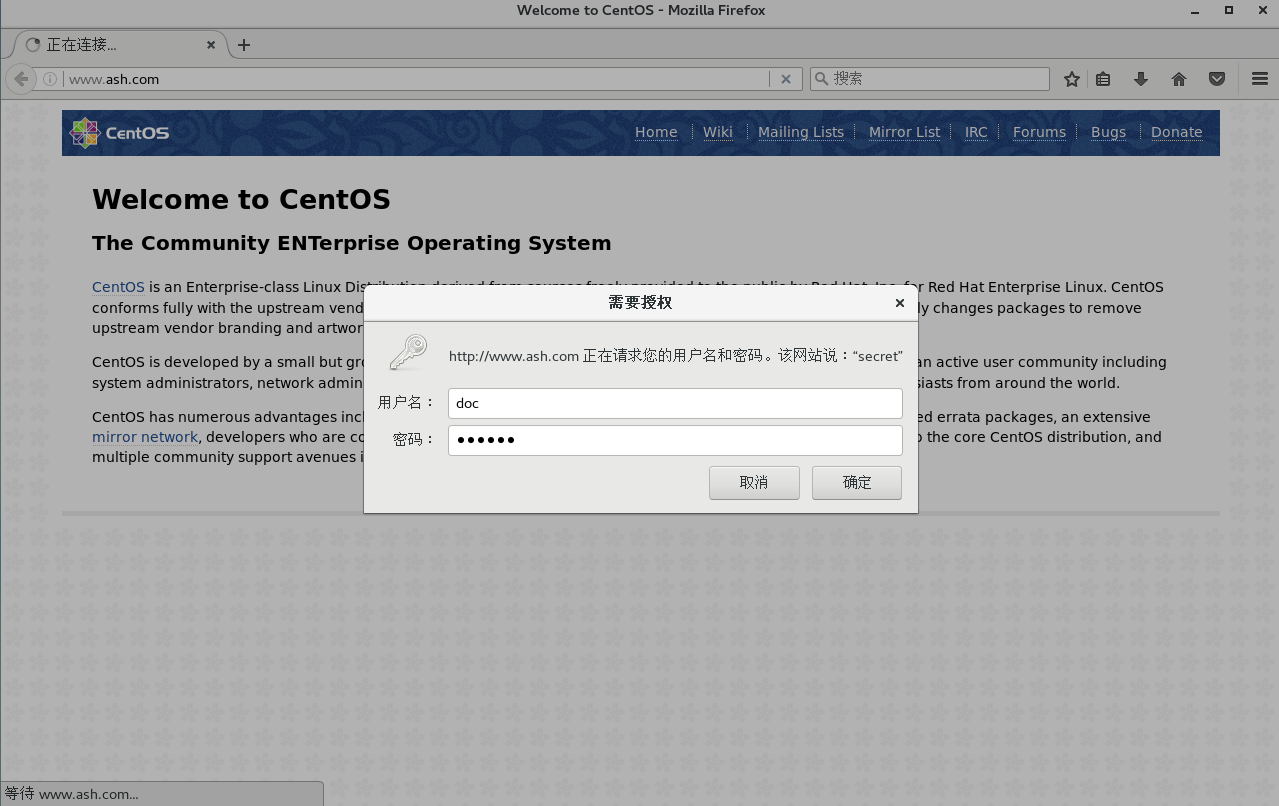
Task: Open the downloads arrow icon
Action: point(1141,79)
